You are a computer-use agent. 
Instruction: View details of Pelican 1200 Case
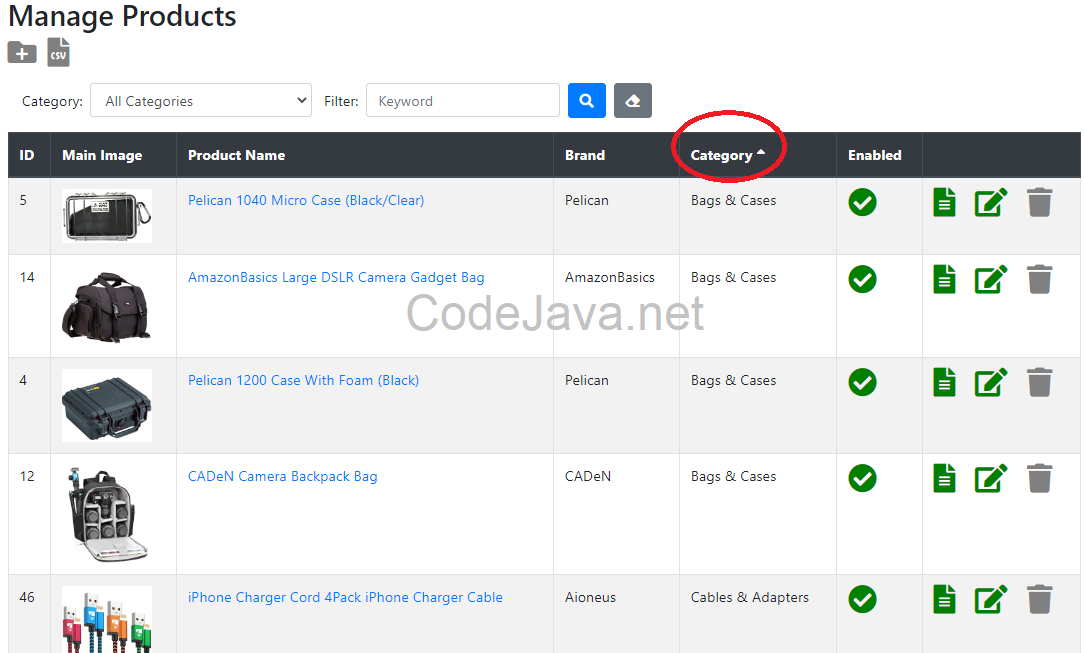pos(944,382)
